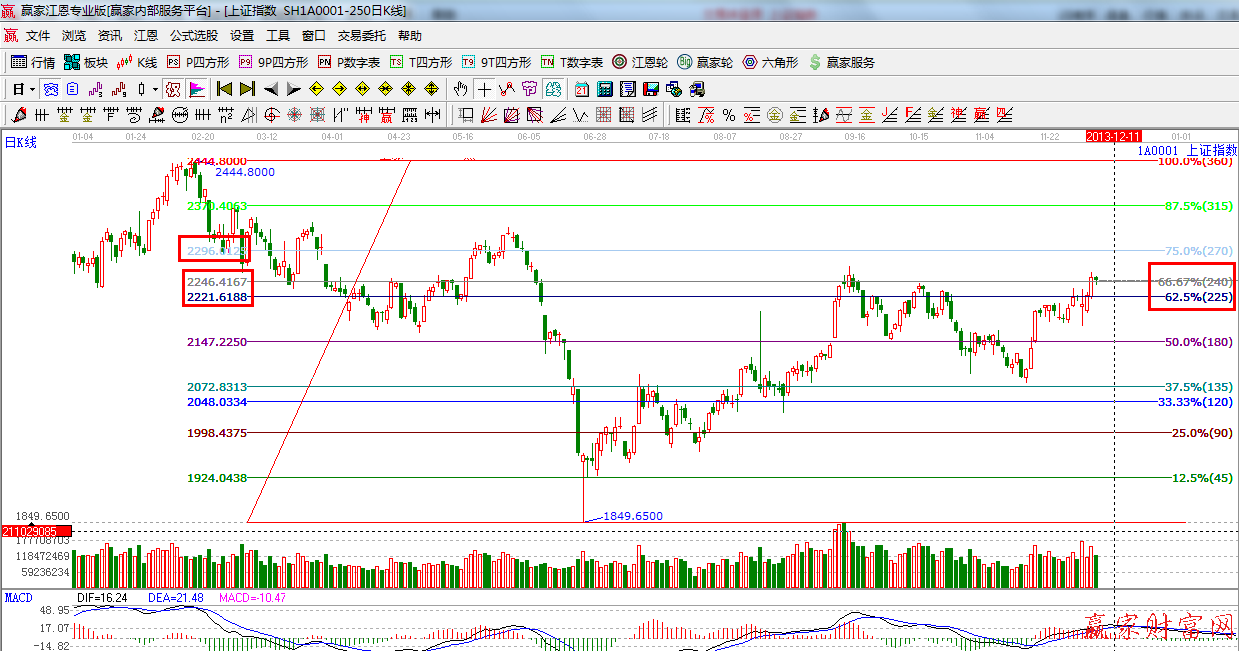Click the red floppy disk save icon

pos(650,89)
